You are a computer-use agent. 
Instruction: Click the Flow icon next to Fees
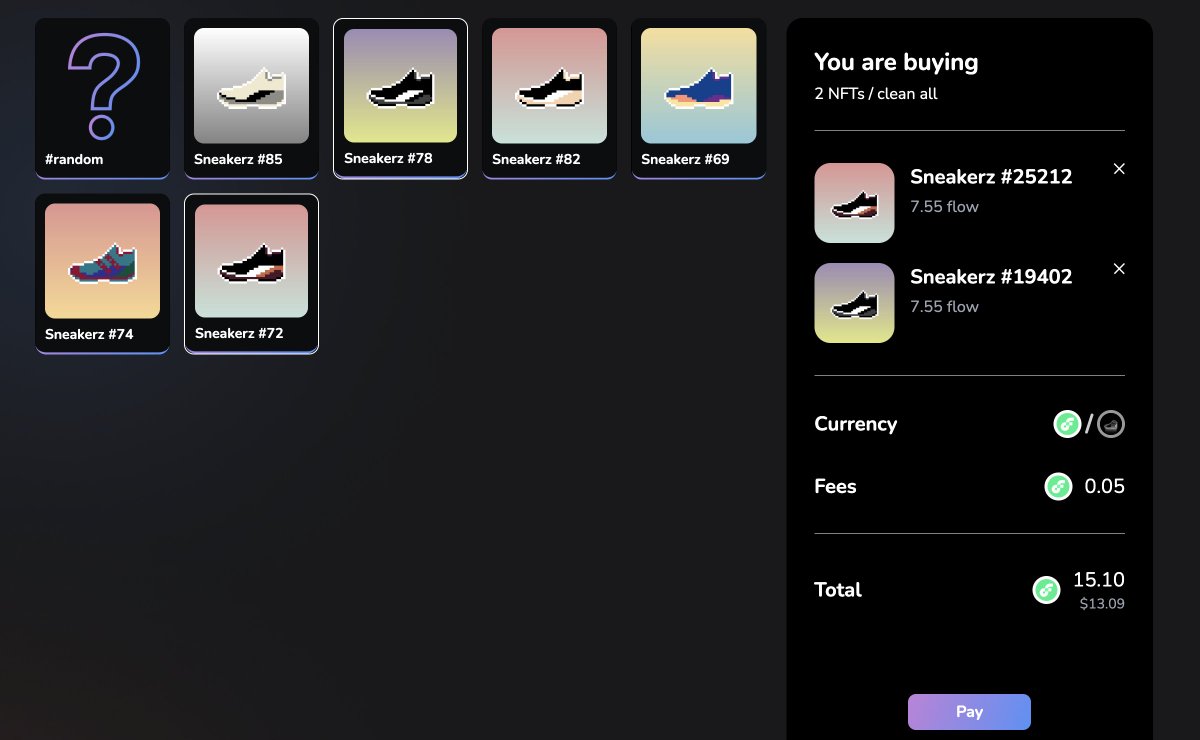point(1059,487)
